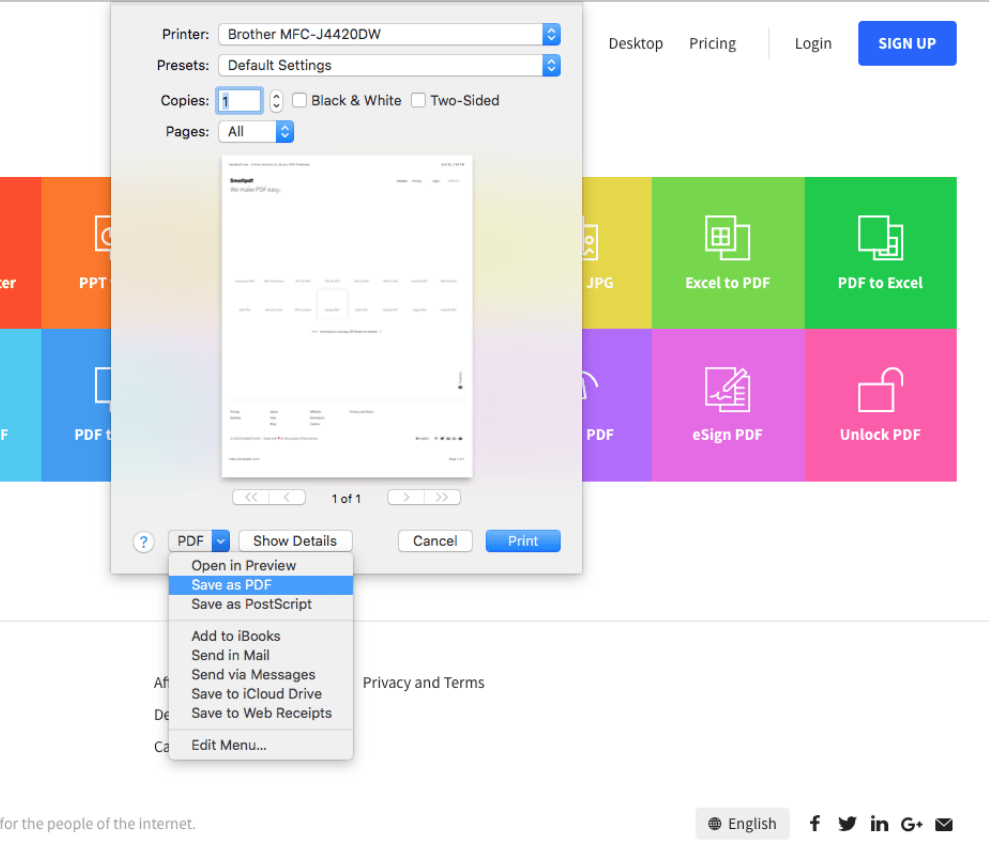Open the Presets dropdown Default Settings
Viewport: 989px width, 843px height.
coord(389,65)
